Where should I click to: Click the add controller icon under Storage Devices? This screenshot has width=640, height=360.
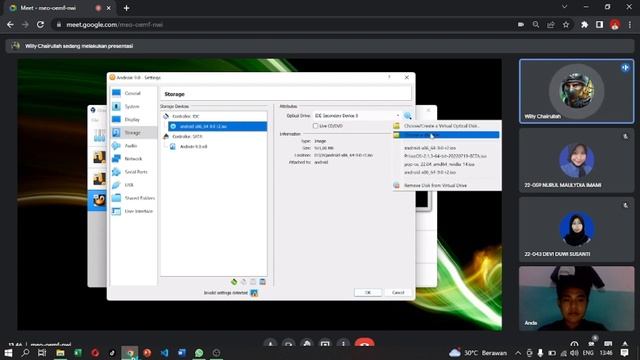click(x=234, y=282)
